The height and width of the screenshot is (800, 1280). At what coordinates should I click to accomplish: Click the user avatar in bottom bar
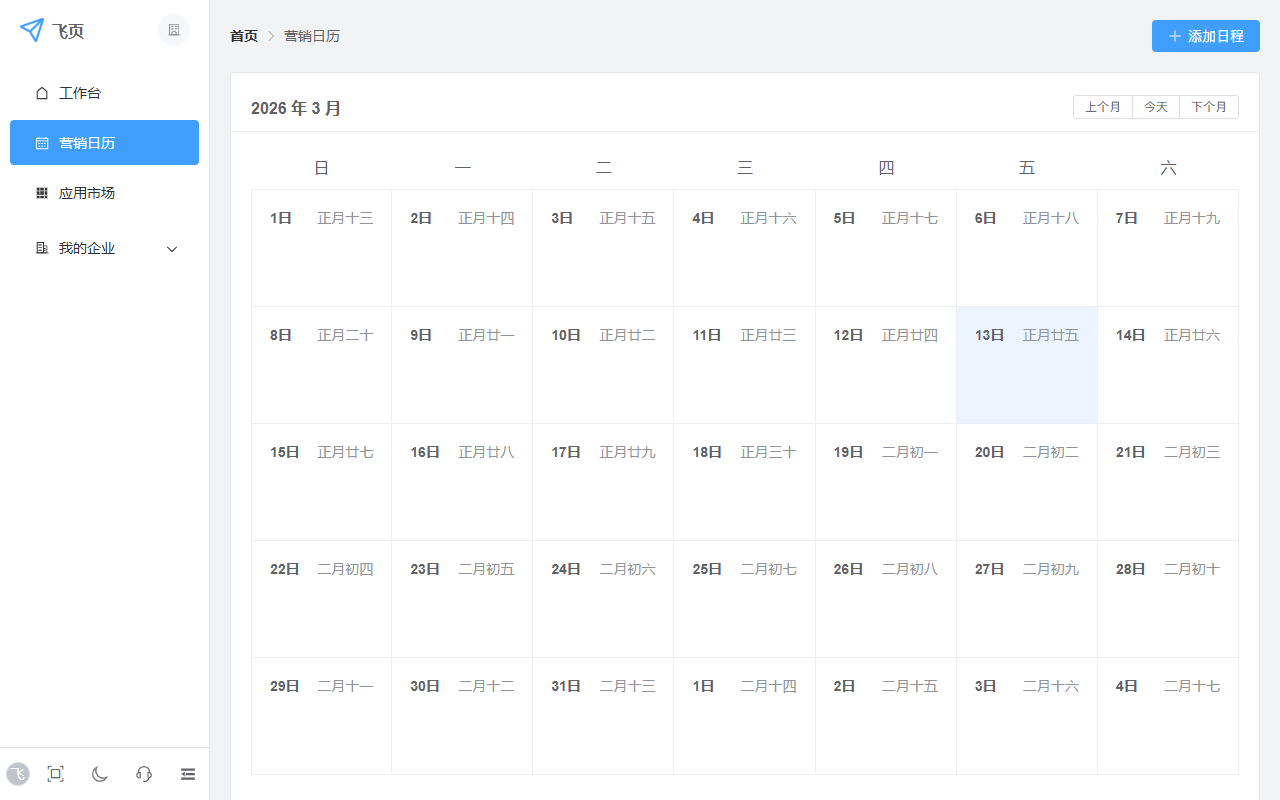click(x=18, y=774)
